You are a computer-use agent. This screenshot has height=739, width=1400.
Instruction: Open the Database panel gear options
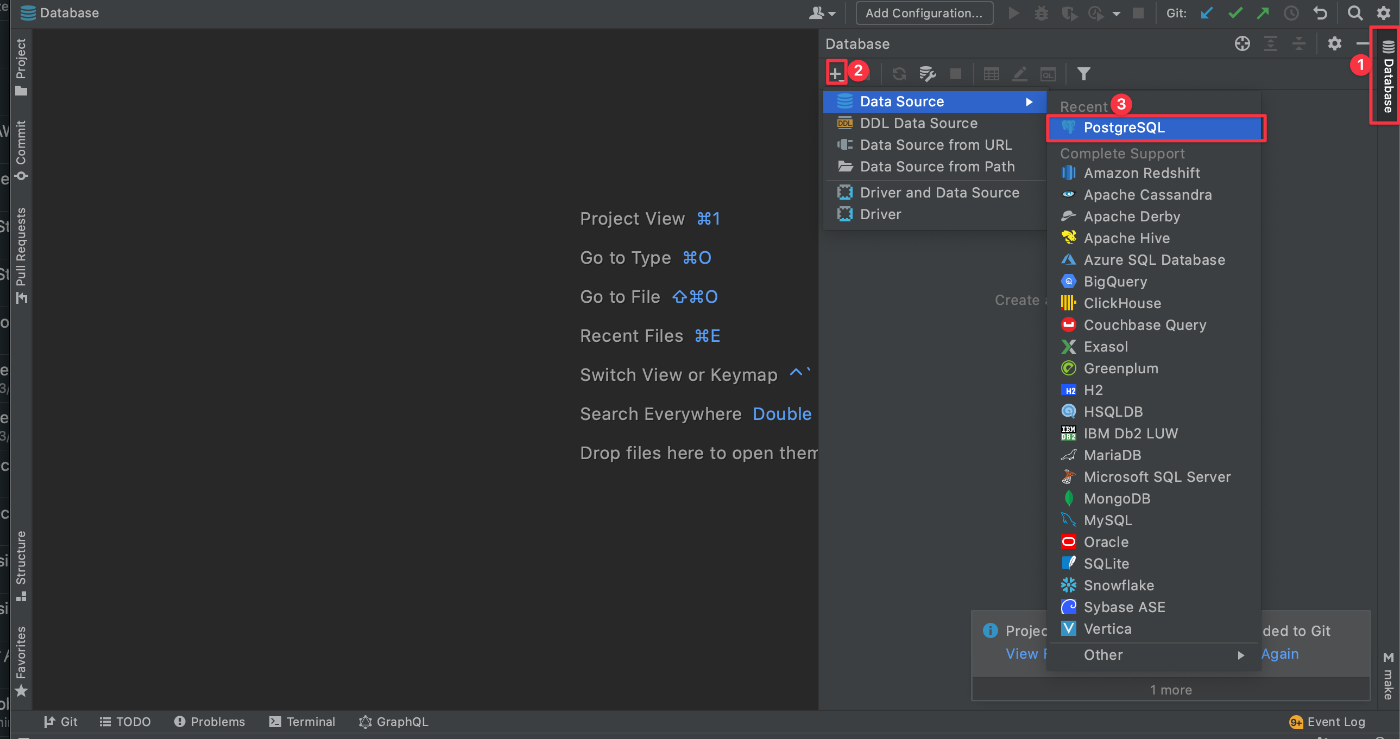pyautogui.click(x=1334, y=43)
